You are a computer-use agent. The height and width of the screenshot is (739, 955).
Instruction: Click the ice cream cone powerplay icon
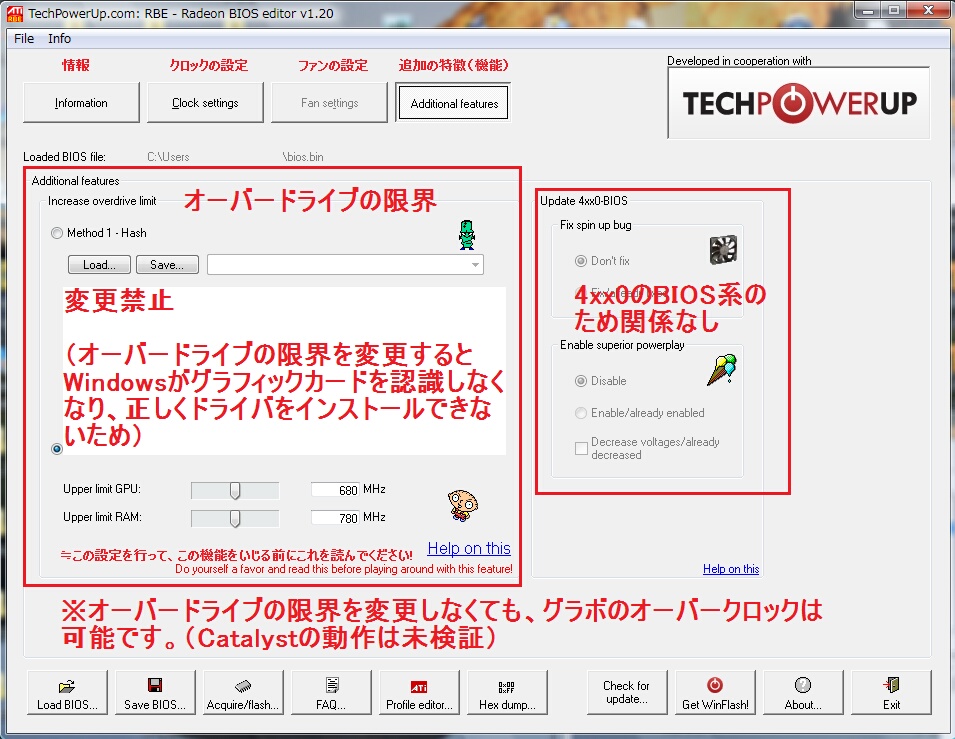[722, 370]
